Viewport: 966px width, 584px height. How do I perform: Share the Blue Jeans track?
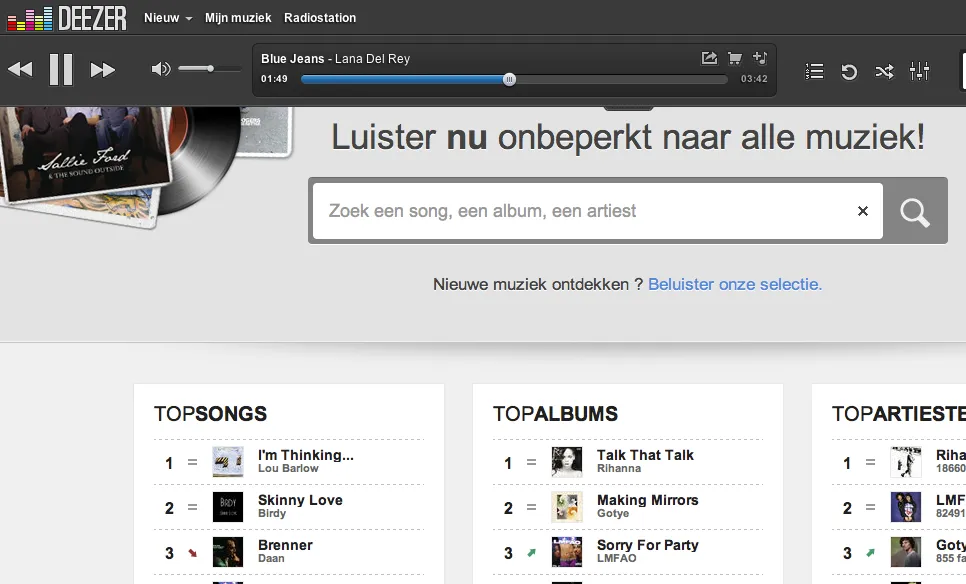click(709, 58)
